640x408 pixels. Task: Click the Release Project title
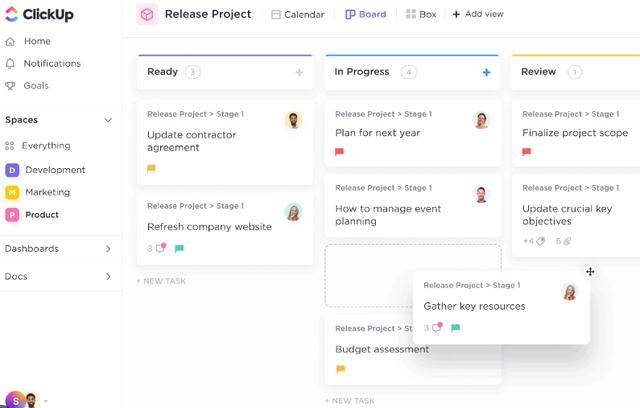208,14
